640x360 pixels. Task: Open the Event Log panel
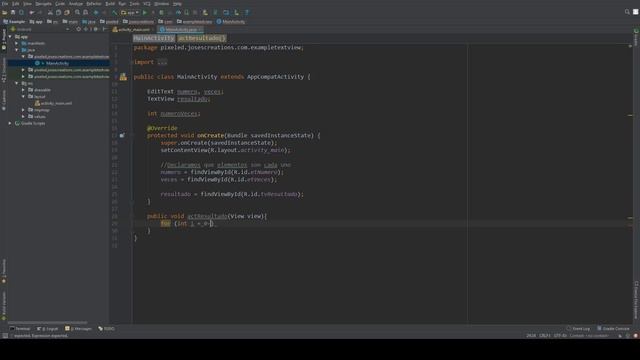(x=578, y=329)
